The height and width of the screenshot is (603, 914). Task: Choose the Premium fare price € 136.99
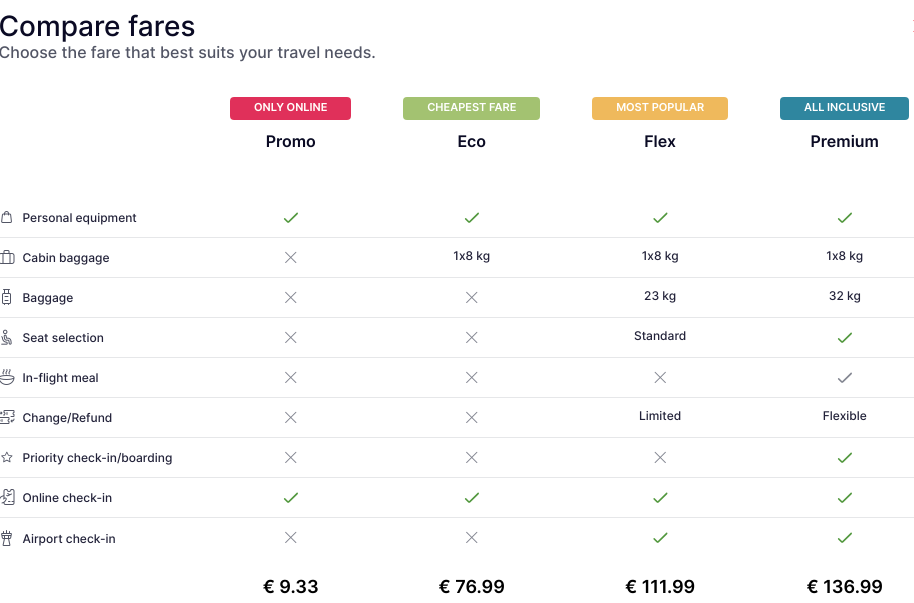point(845,586)
